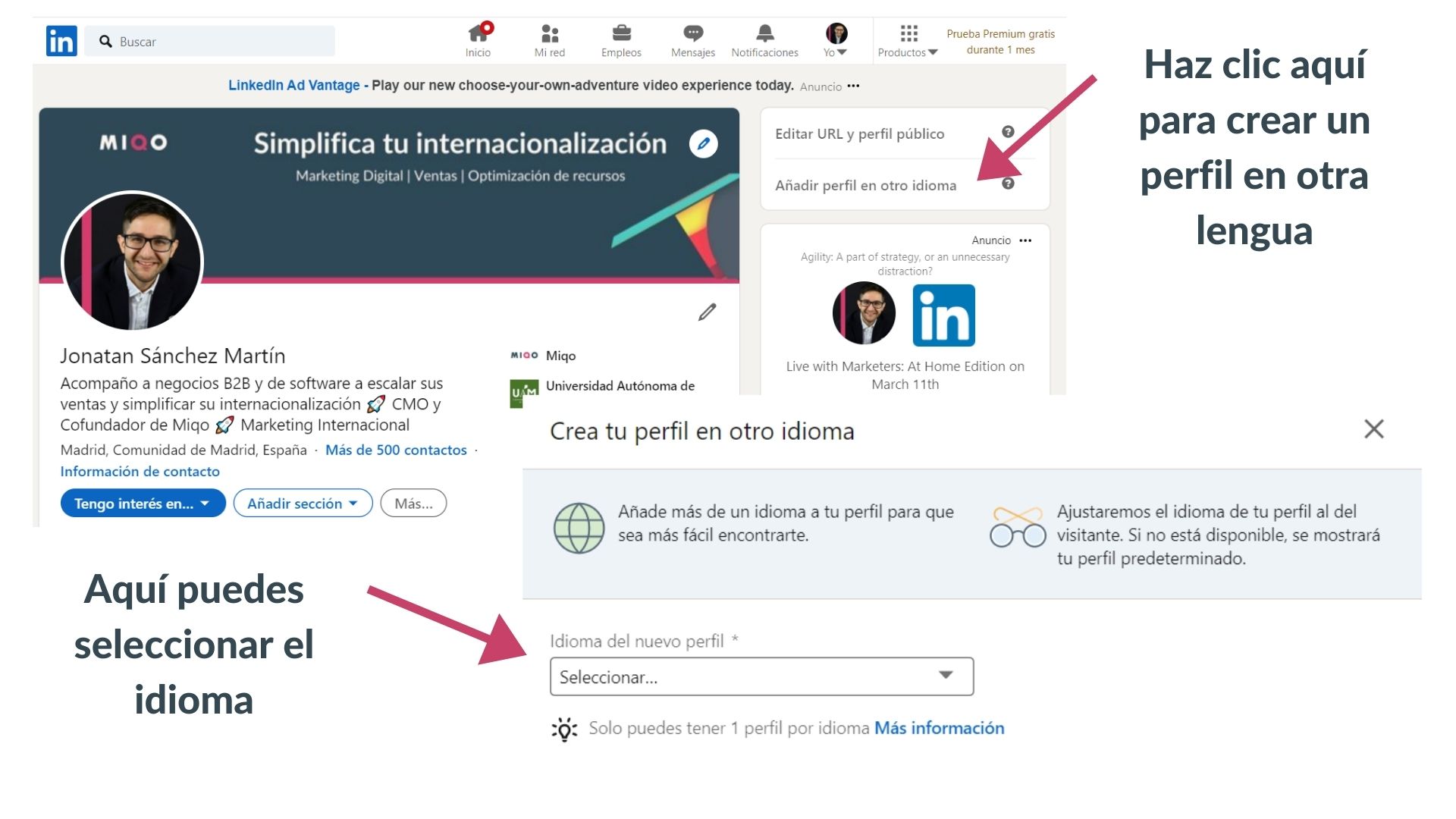Open Más información about language profiles
Image resolution: width=1456 pixels, height=819 pixels.
click(x=938, y=727)
